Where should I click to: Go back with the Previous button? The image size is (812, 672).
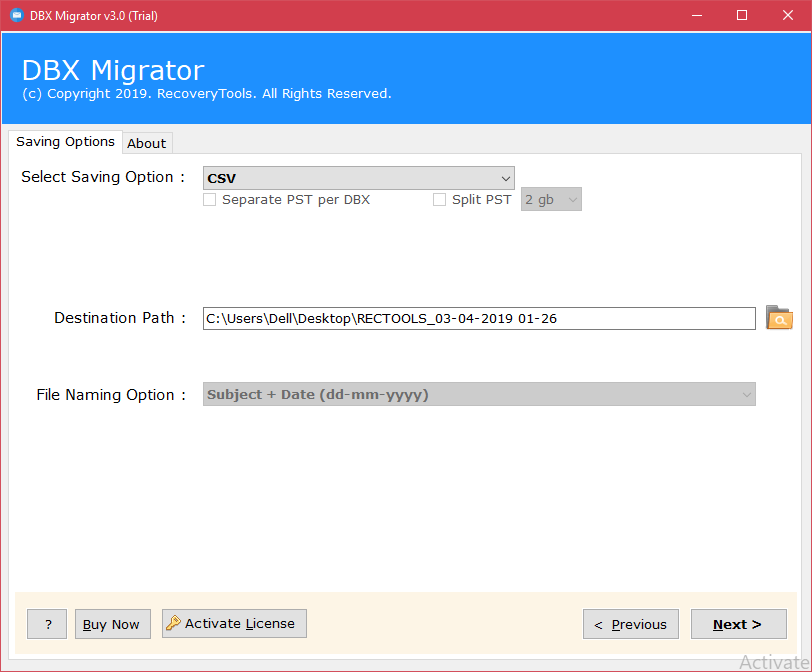coord(631,624)
